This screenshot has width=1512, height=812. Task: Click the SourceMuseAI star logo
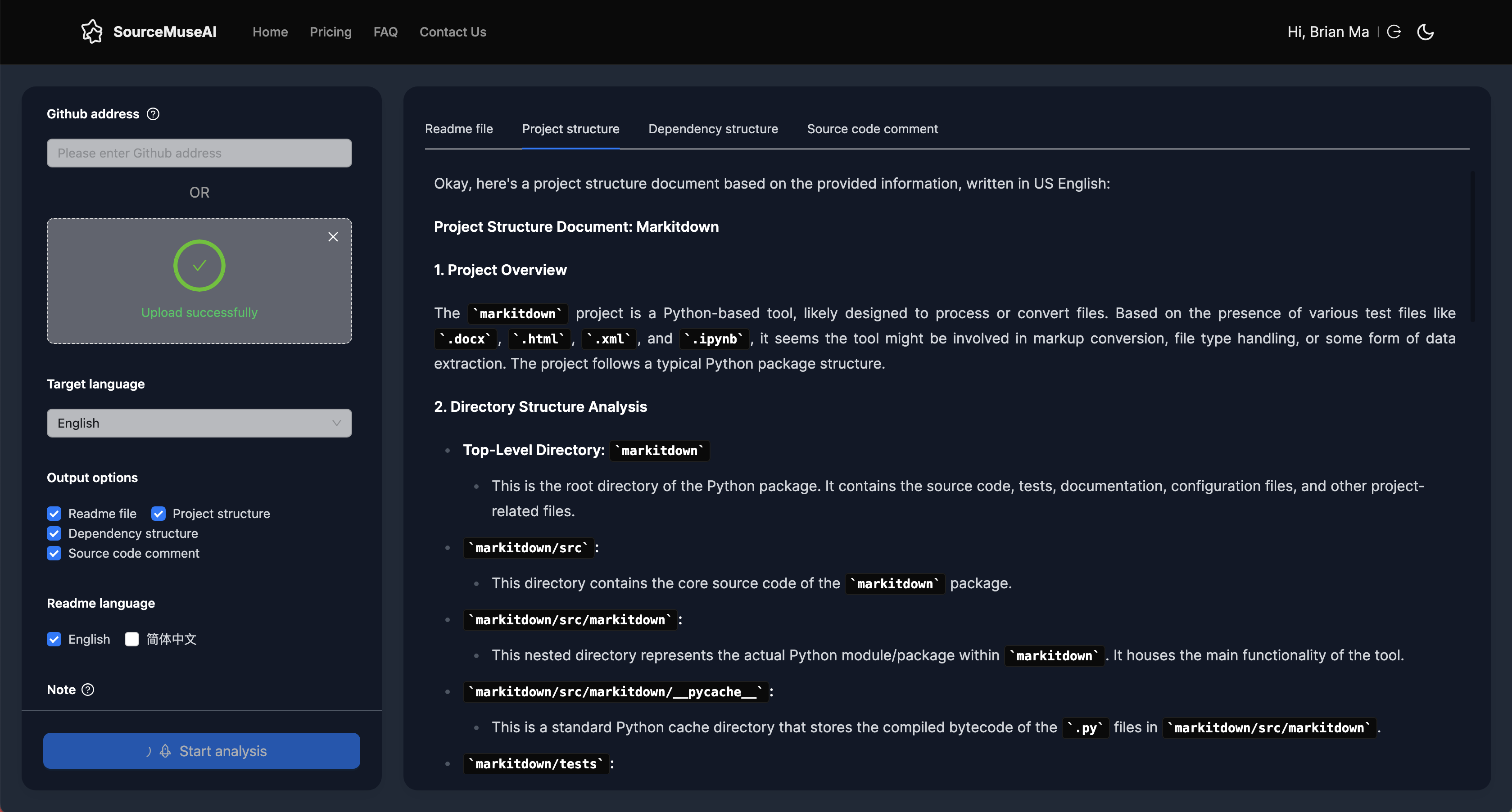click(93, 31)
